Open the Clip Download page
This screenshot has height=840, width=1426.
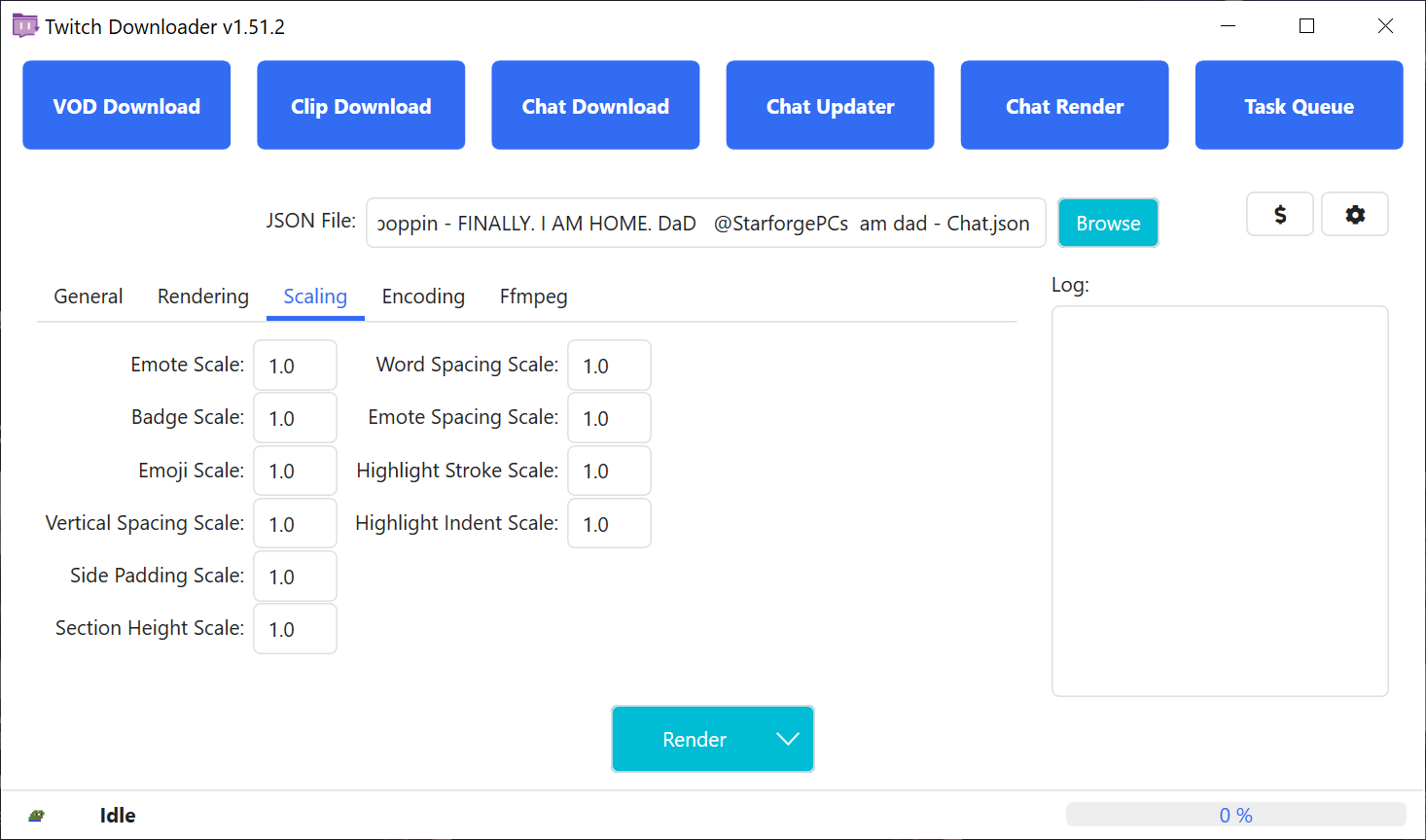(361, 105)
